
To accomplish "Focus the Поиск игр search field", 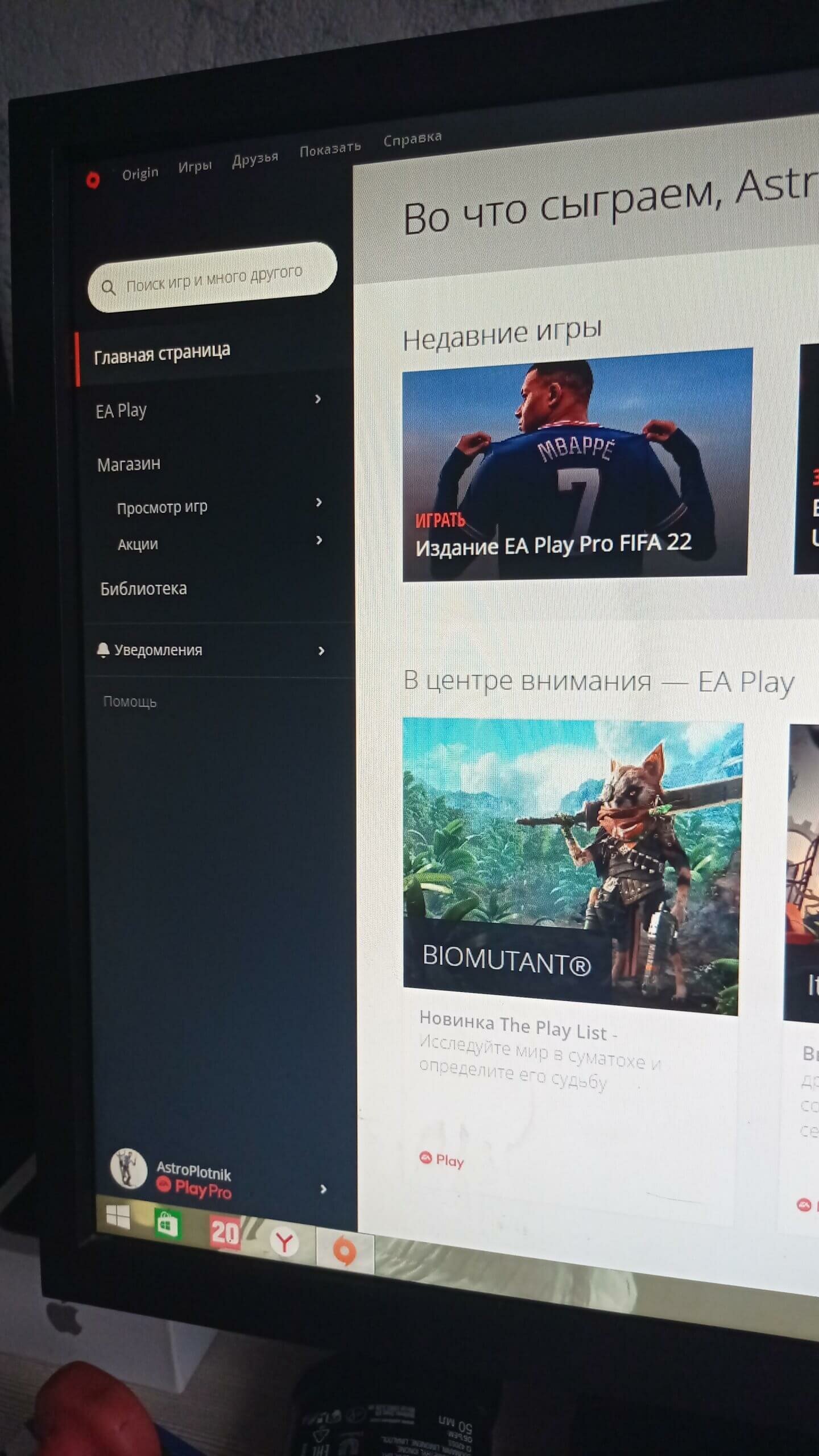I will (212, 277).
